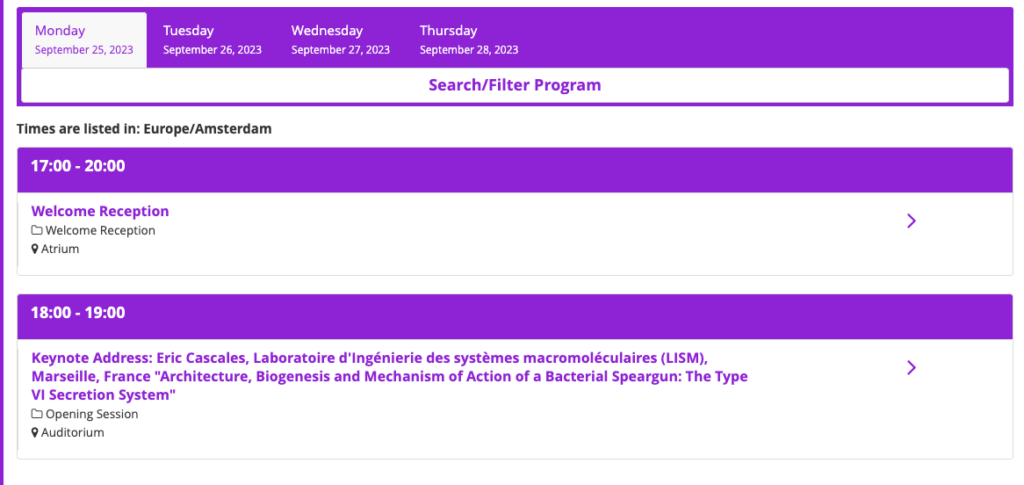Screen dimensions: 1024x485
Task: Click the Welcome Reception category label under the title
Action: [x=101, y=231]
